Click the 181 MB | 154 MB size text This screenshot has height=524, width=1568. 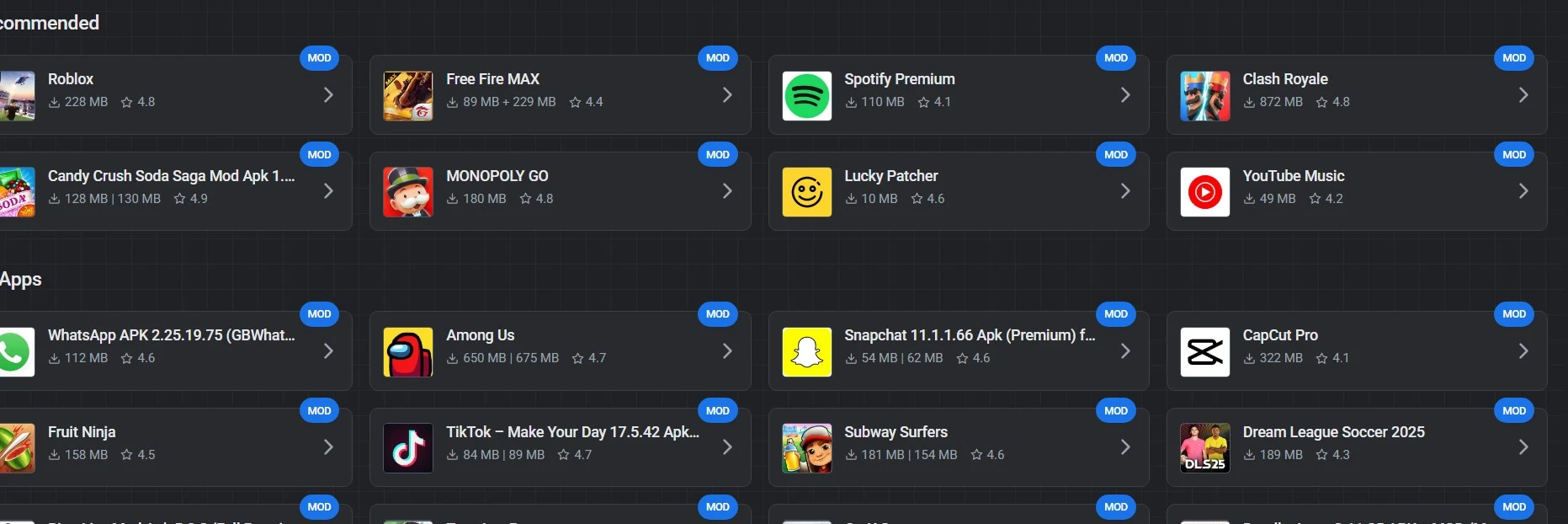click(x=909, y=455)
